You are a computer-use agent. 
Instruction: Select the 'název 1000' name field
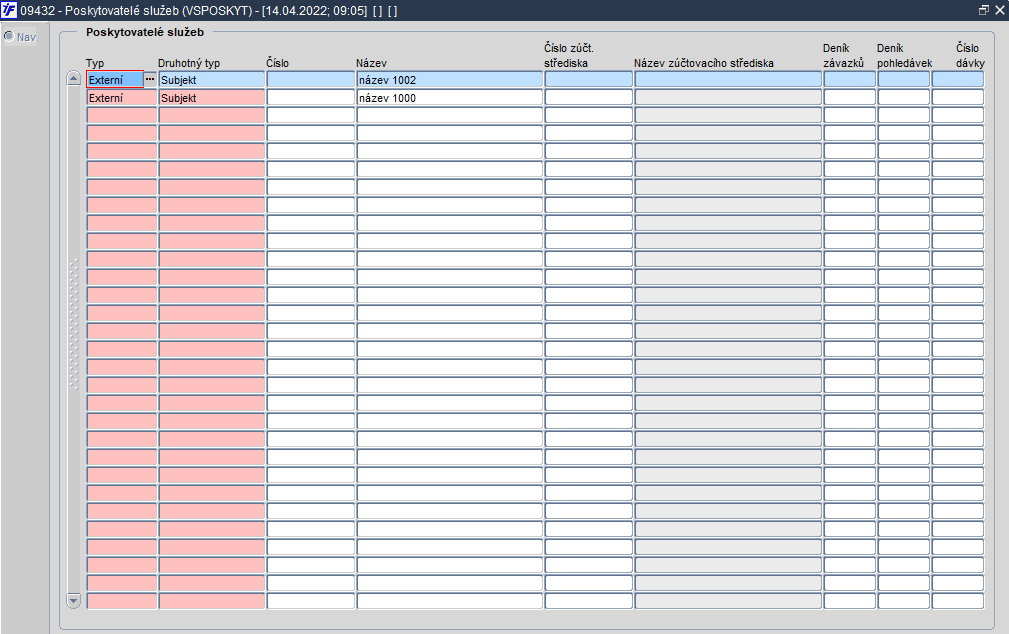[x=450, y=98]
